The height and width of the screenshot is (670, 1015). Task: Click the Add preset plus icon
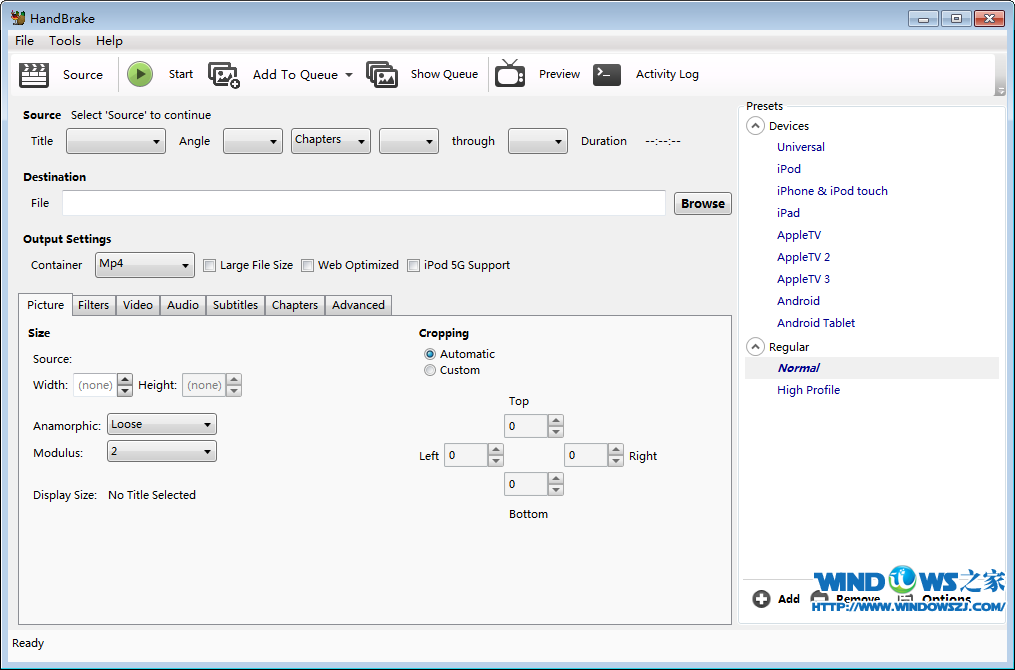pos(761,599)
